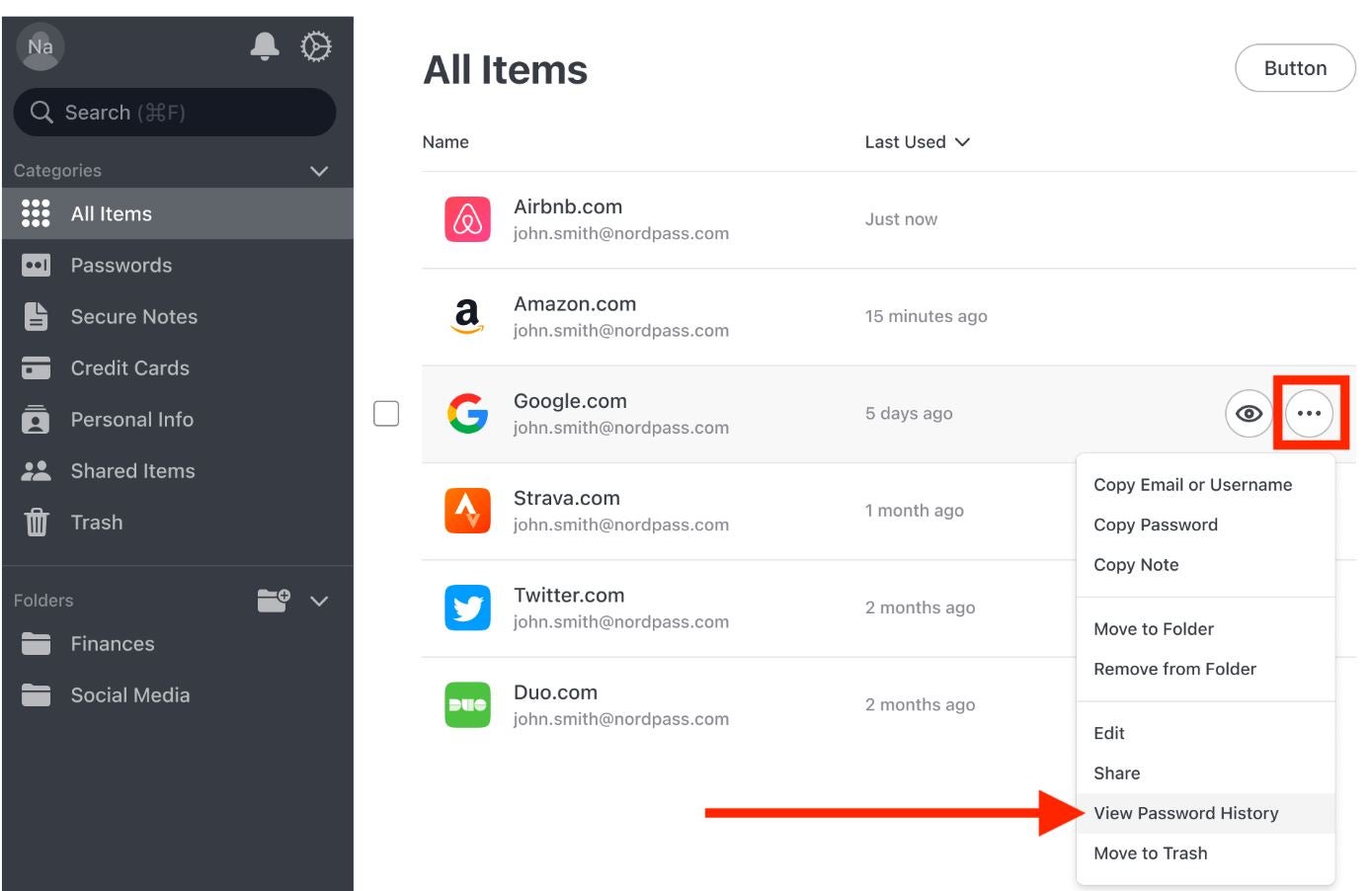
Task: Open the Finances folder label
Action: click(x=113, y=644)
